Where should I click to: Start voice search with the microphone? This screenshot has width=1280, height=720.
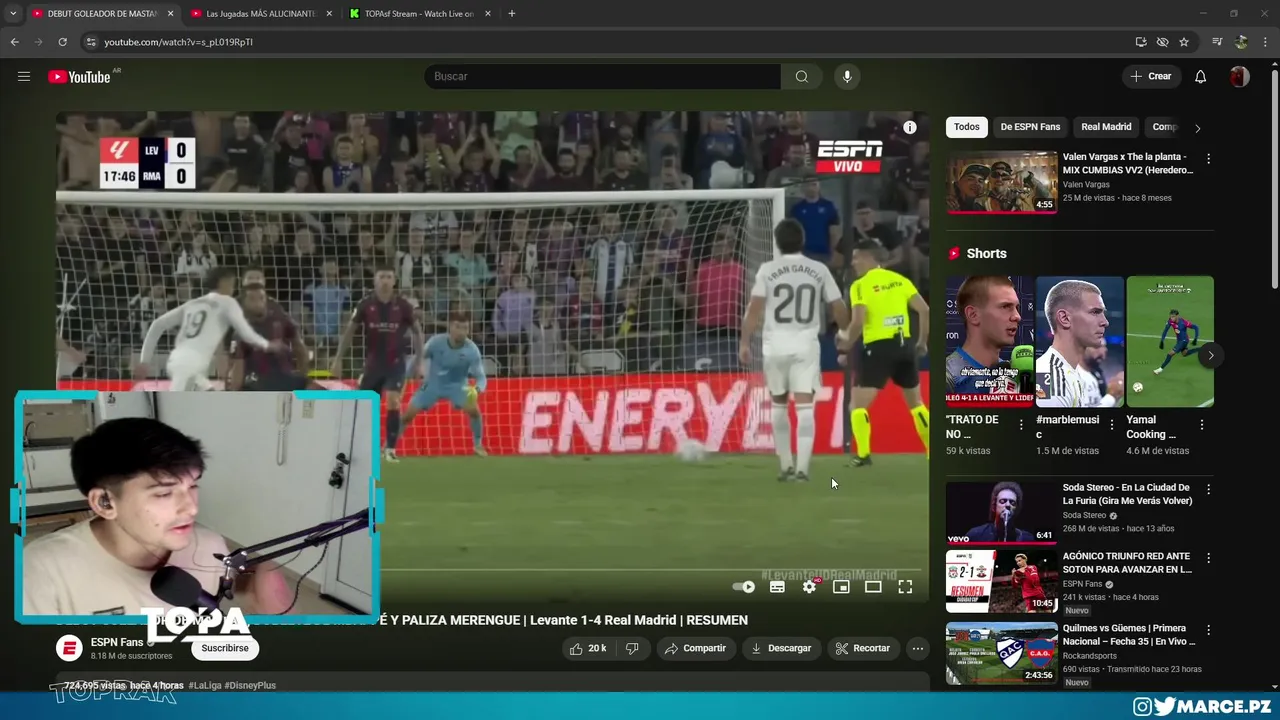pyautogui.click(x=847, y=76)
